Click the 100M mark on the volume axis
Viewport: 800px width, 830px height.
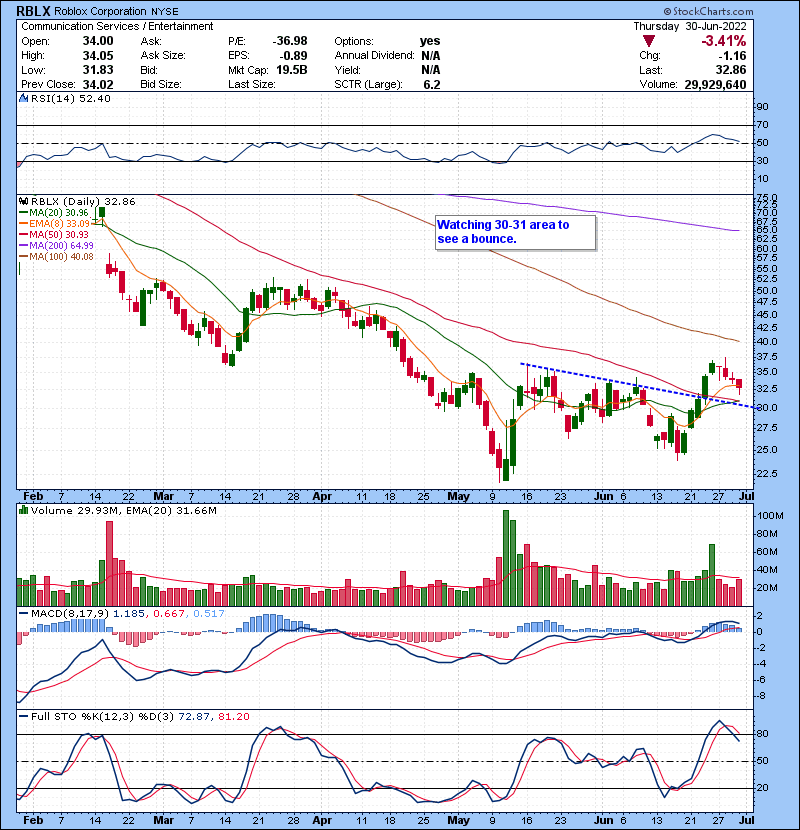click(770, 516)
